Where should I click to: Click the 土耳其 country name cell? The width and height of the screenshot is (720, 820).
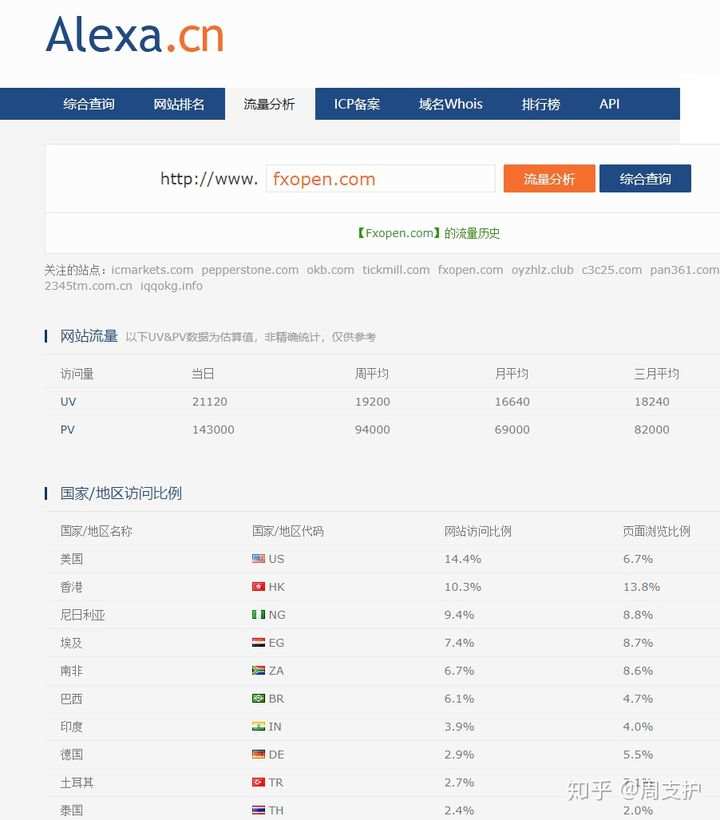[x=77, y=782]
